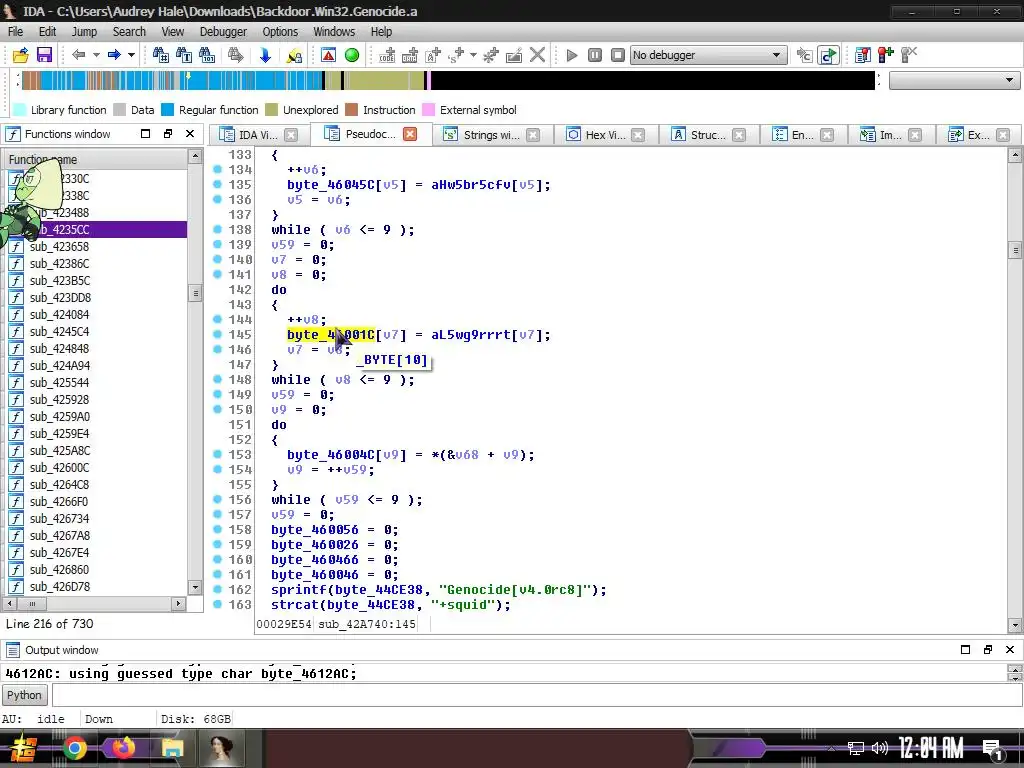
Task: Open the breakpoint list icon
Action: tap(863, 55)
